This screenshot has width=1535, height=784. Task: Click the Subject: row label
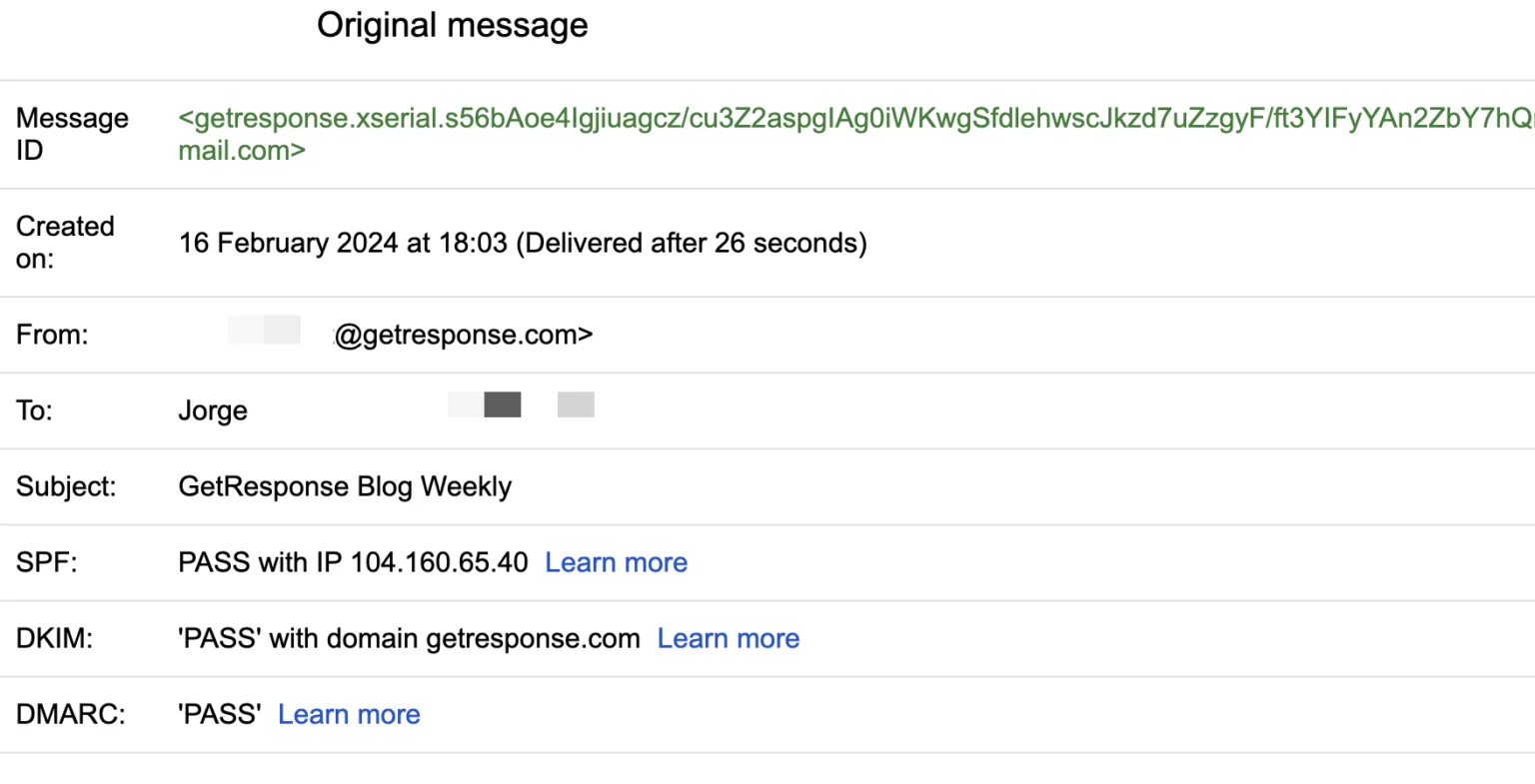point(66,486)
